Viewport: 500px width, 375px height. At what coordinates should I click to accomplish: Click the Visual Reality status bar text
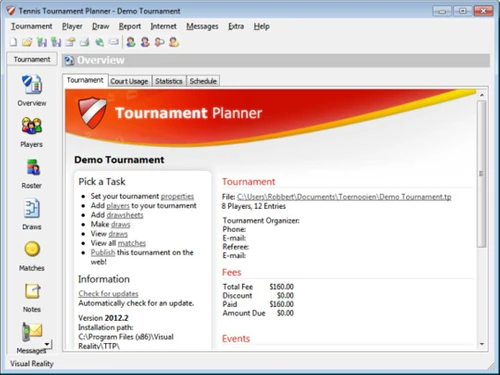[x=32, y=364]
